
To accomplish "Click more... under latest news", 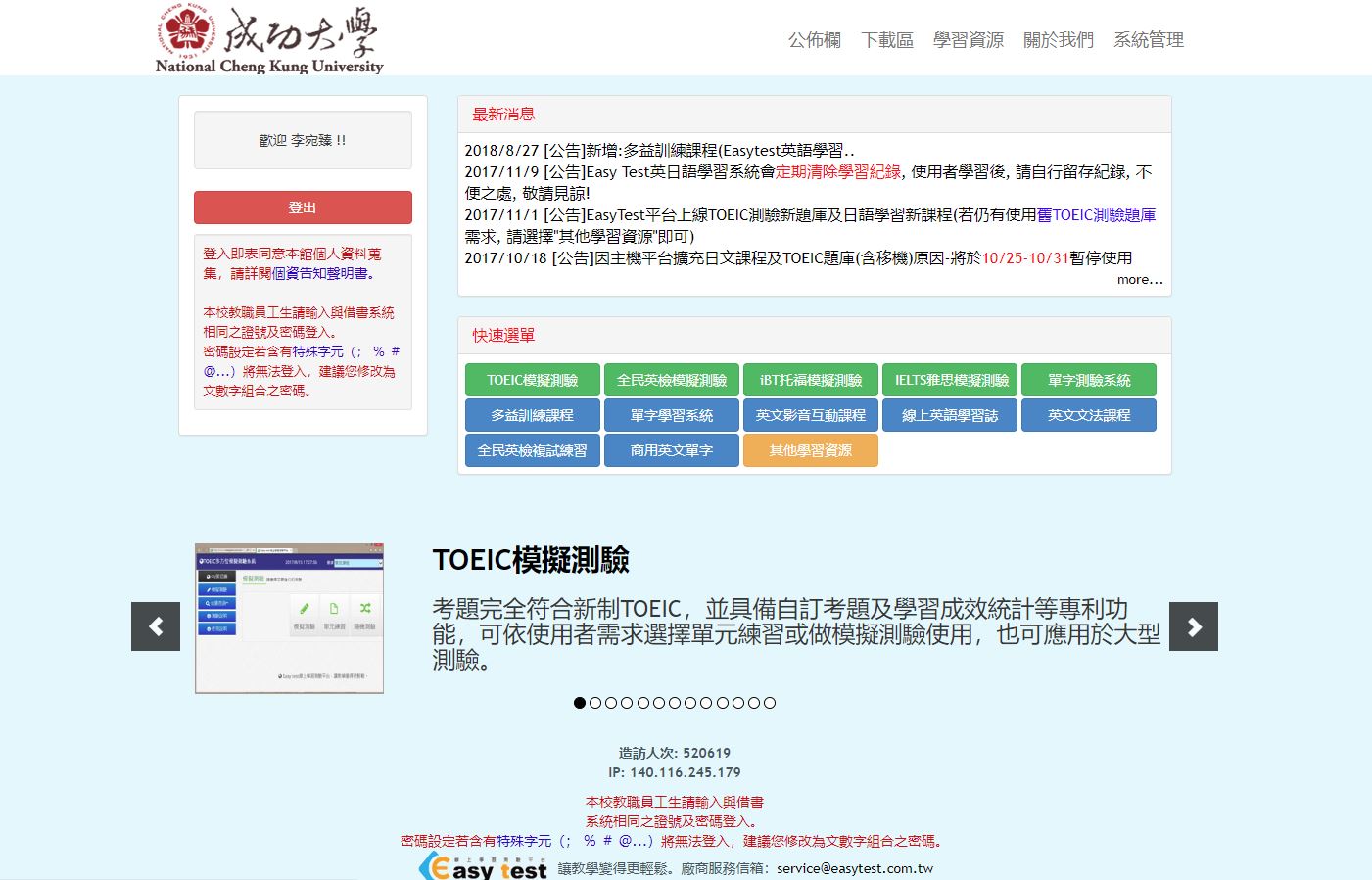I will [1140, 280].
